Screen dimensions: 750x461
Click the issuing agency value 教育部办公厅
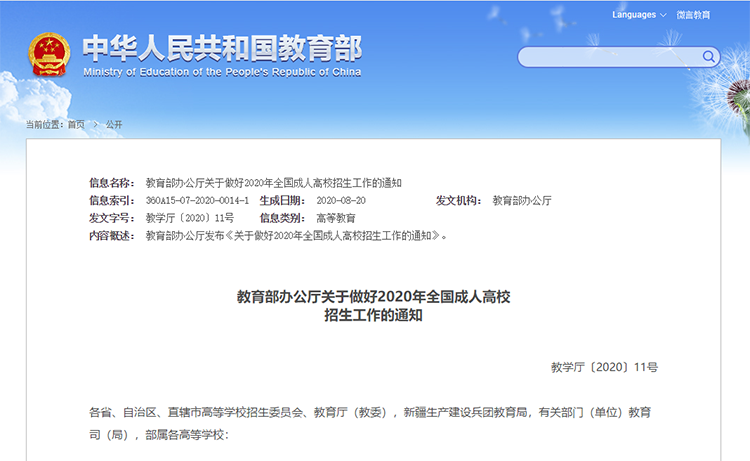(521, 201)
